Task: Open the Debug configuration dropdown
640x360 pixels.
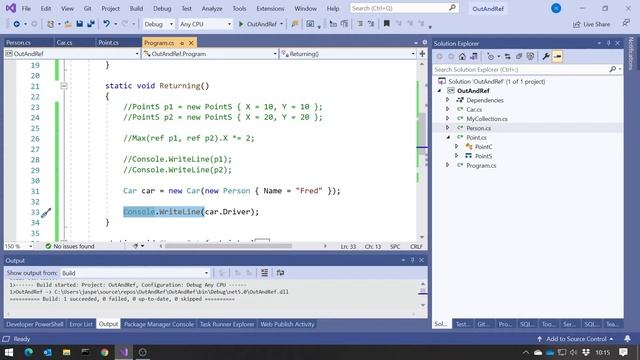Action: [158, 24]
